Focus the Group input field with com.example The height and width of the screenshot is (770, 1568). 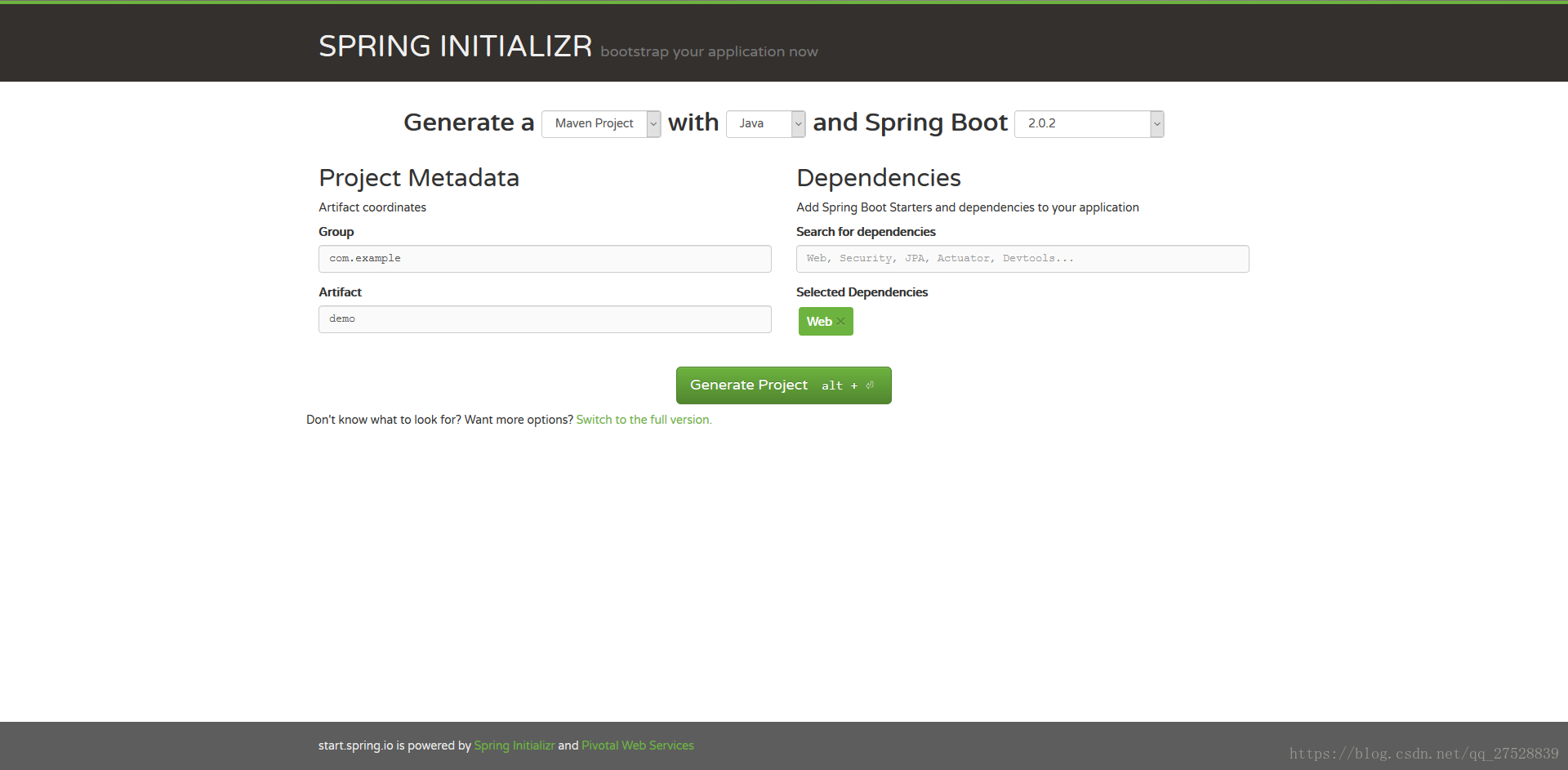pos(545,259)
